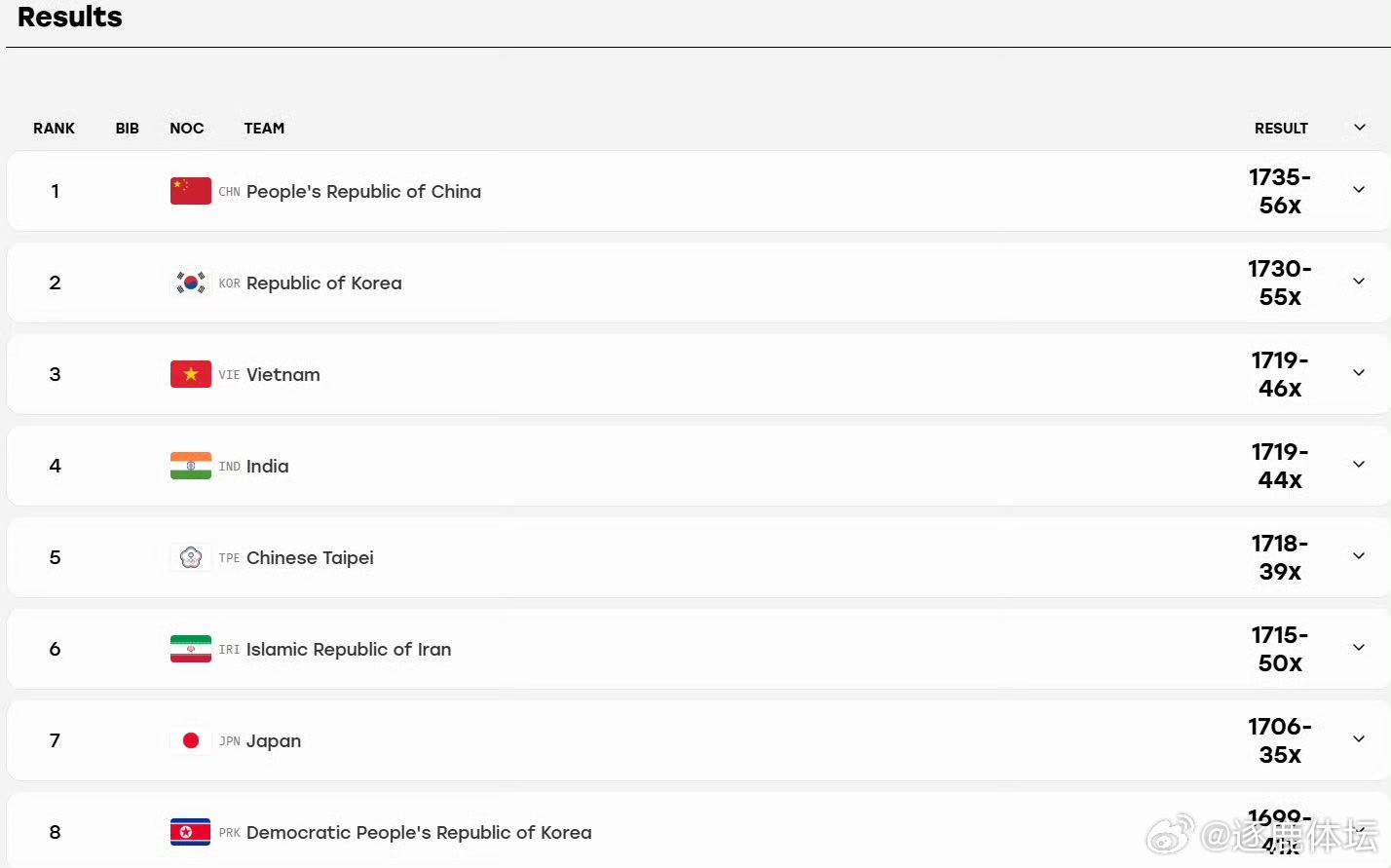Viewport: 1391px width, 868px height.
Task: Select the RANK column header
Action: click(x=54, y=129)
